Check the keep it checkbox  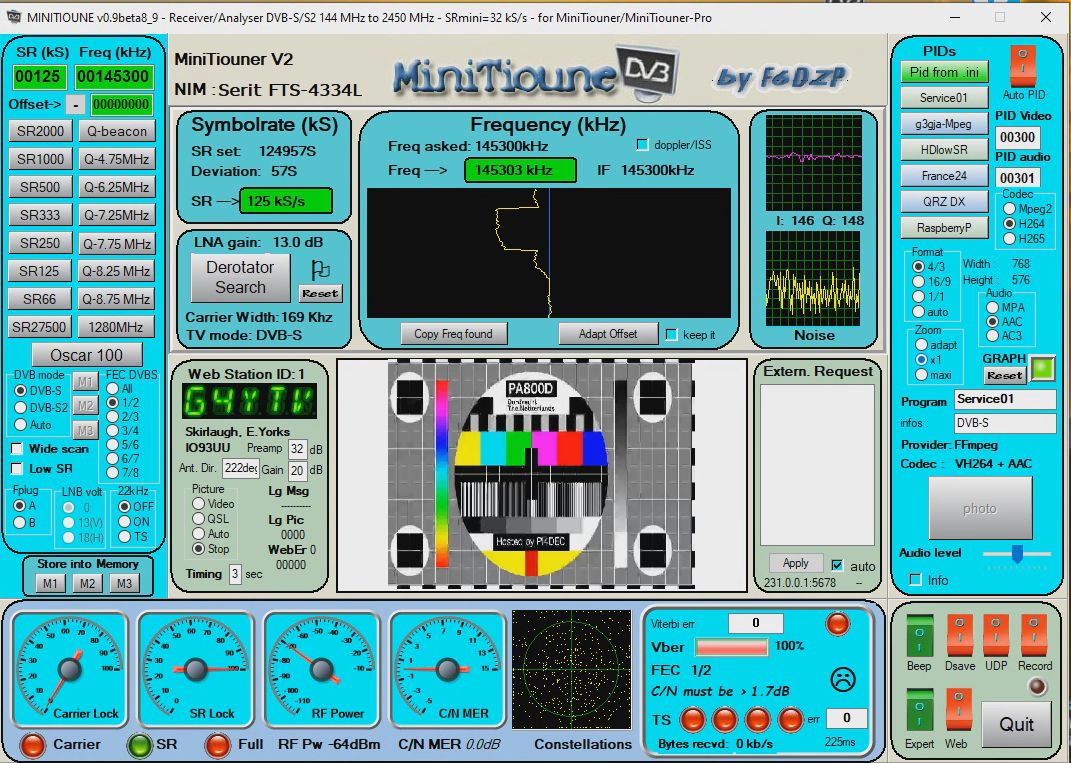(671, 335)
